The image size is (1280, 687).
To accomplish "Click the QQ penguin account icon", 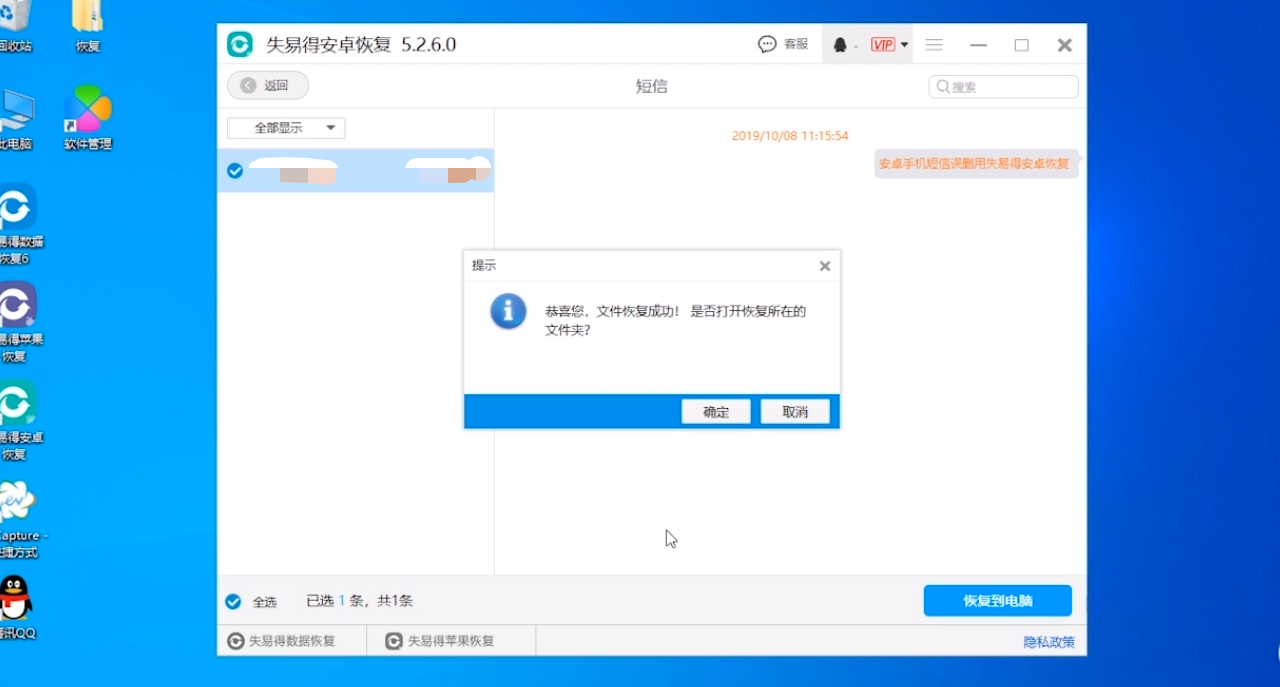I will (840, 45).
